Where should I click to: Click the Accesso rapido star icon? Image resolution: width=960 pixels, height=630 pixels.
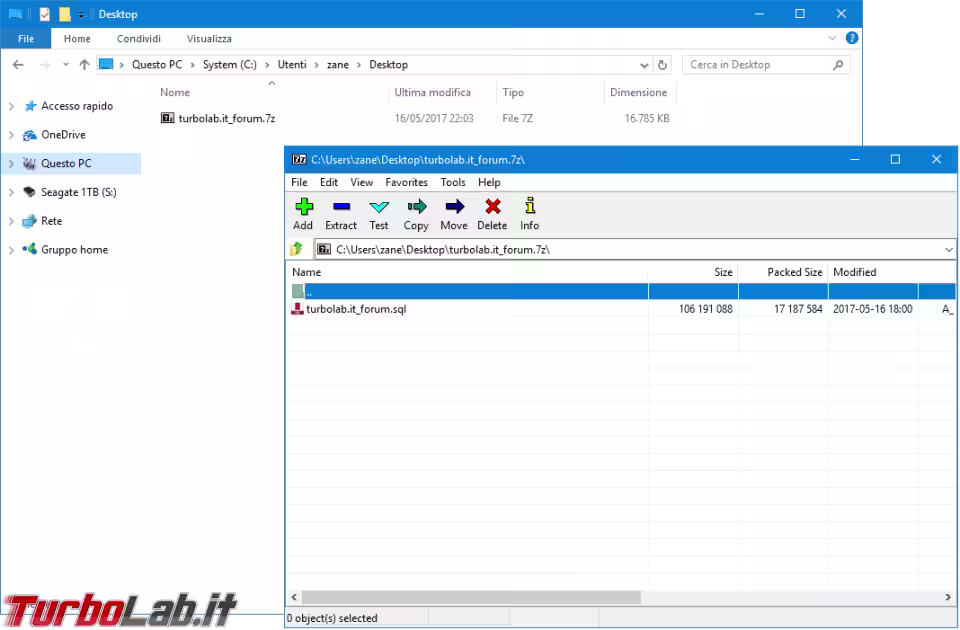pyautogui.click(x=30, y=106)
